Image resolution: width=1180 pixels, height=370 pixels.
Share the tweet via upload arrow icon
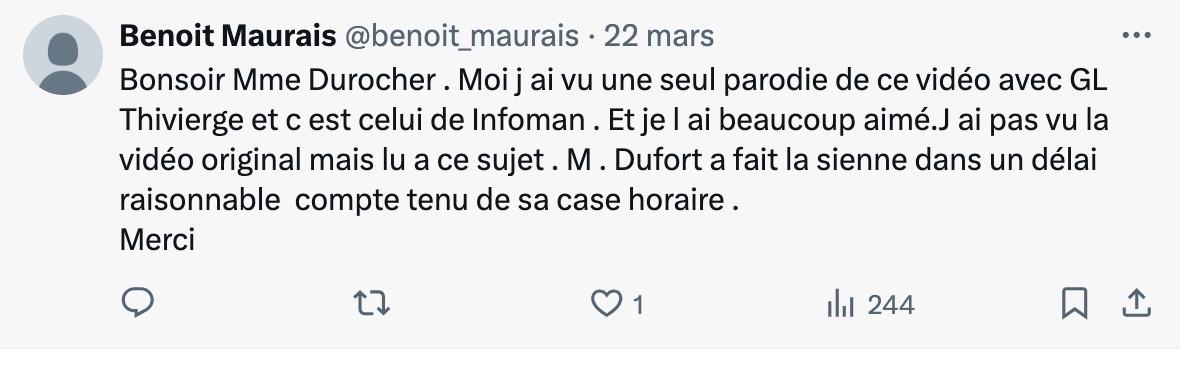click(x=1137, y=303)
